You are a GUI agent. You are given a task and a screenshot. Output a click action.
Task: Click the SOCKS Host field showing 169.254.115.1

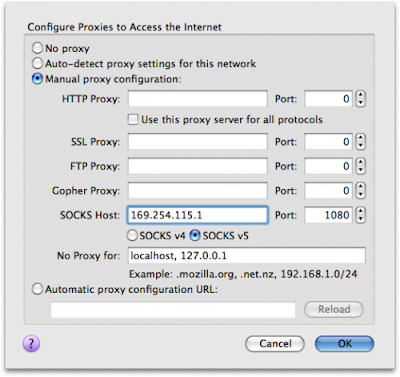(x=198, y=215)
